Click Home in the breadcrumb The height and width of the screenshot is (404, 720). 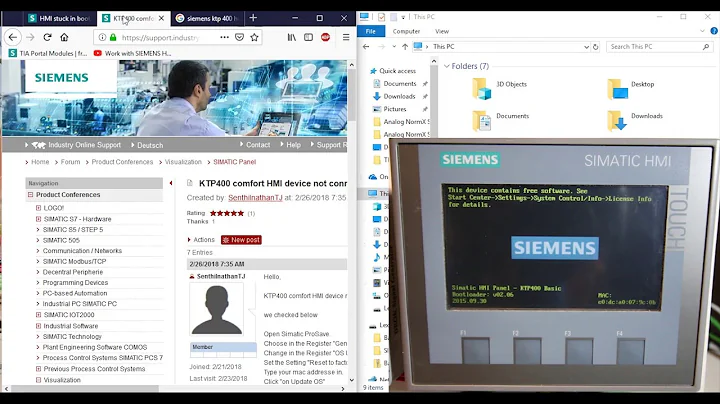point(40,162)
